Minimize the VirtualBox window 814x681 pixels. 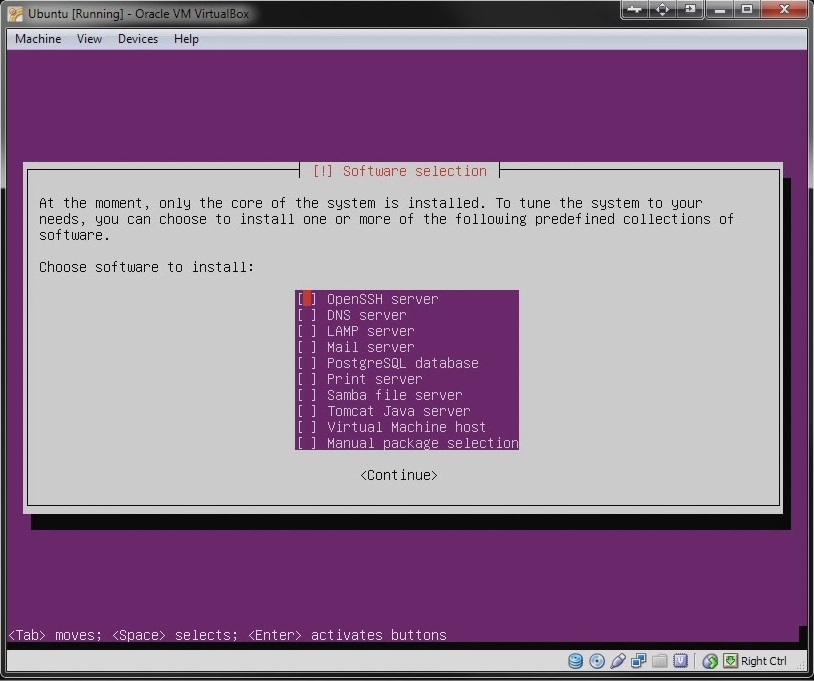720,9
